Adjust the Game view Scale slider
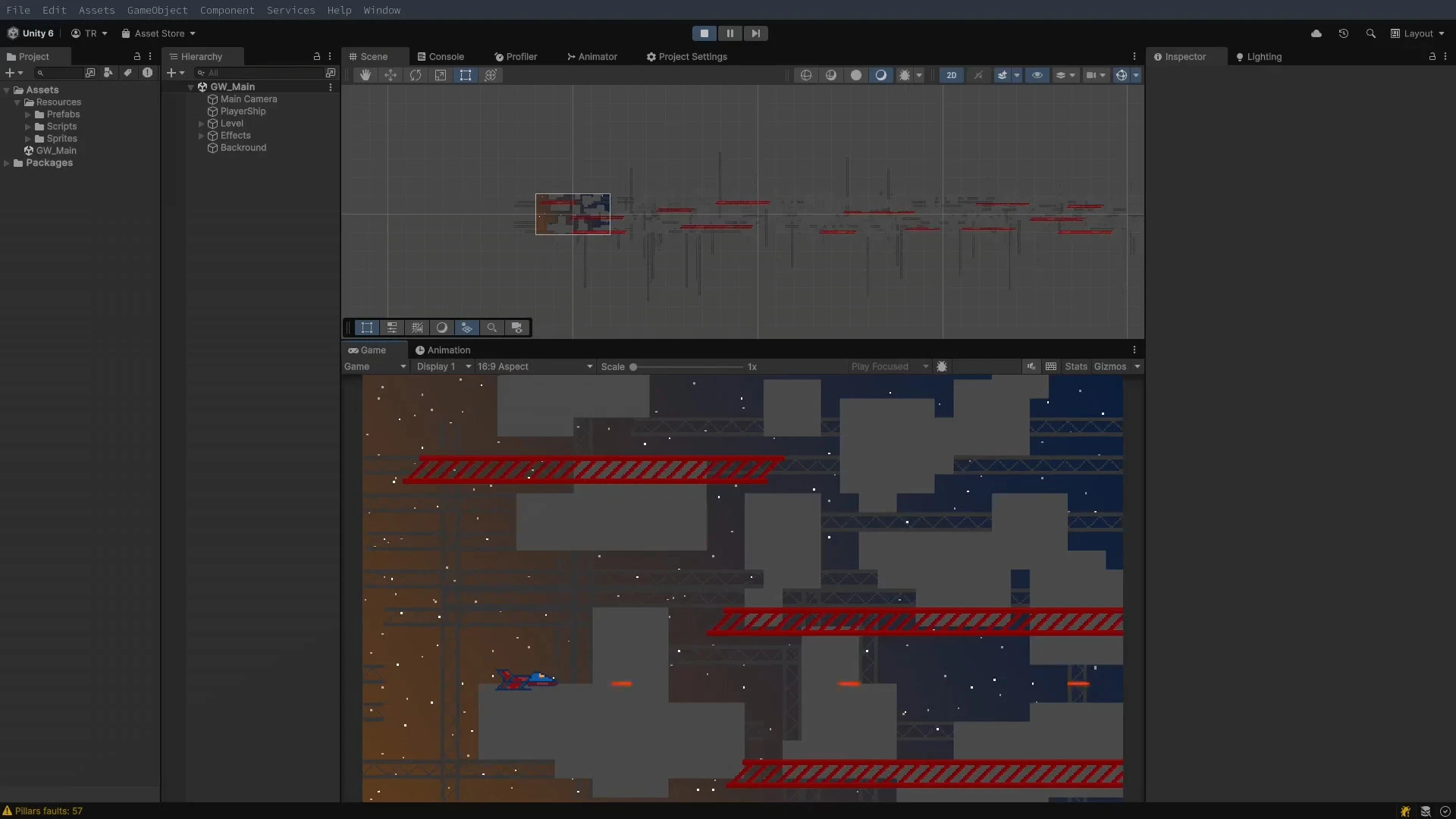 pos(634,366)
